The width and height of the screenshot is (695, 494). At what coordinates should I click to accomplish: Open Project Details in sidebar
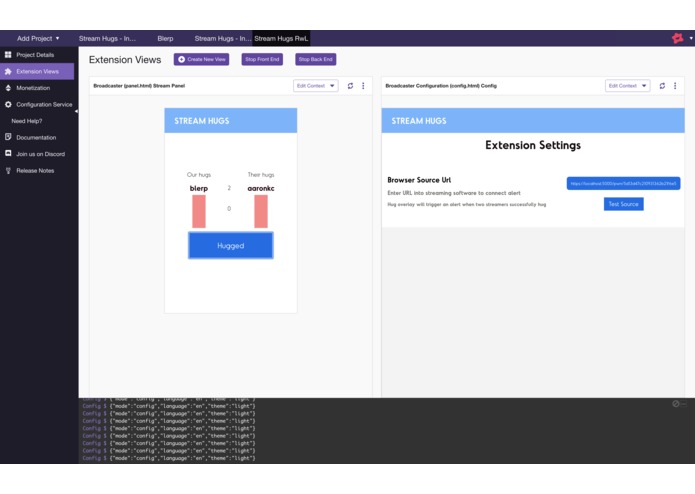tap(37, 55)
